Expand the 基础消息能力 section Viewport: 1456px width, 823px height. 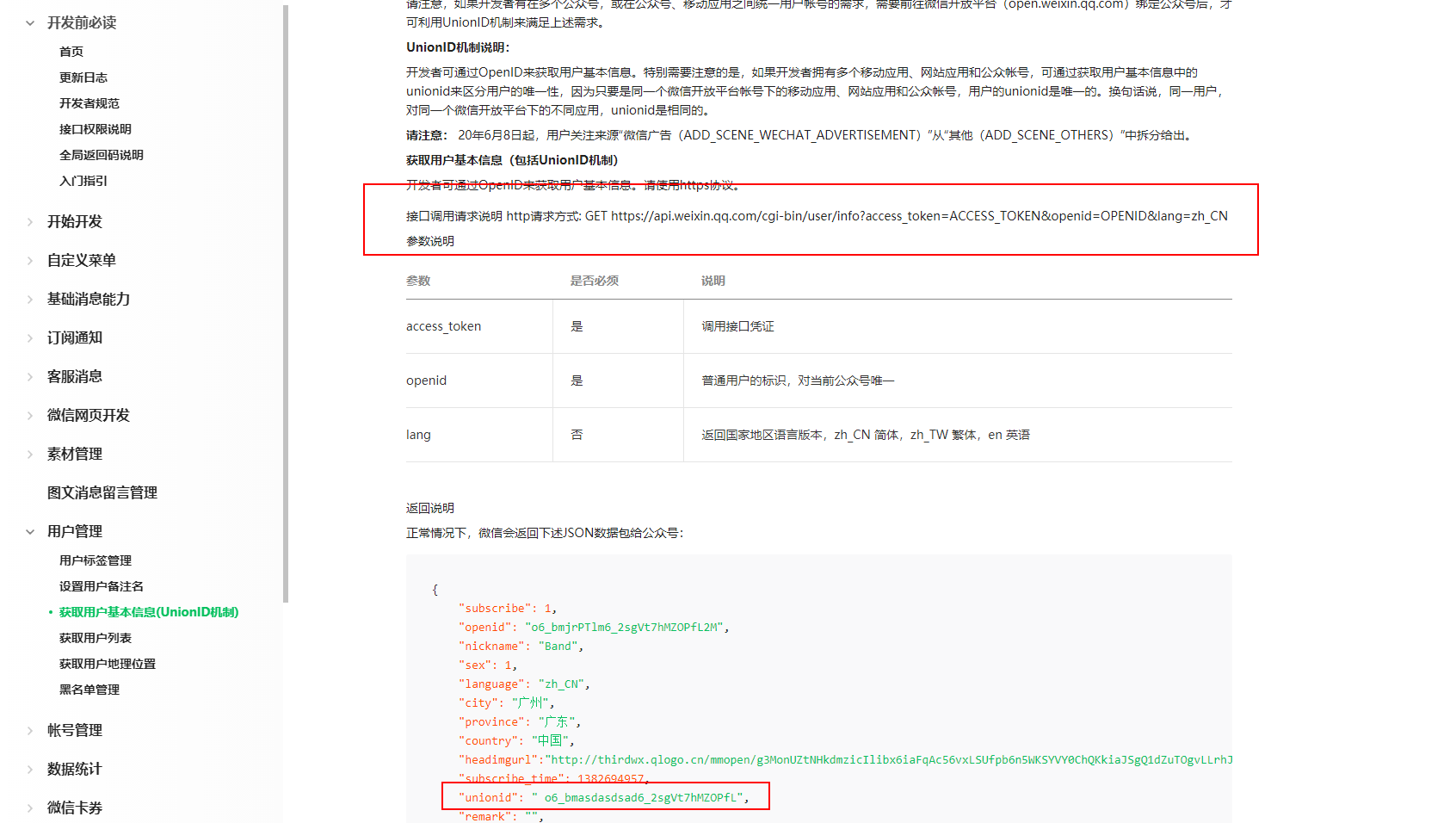click(89, 299)
